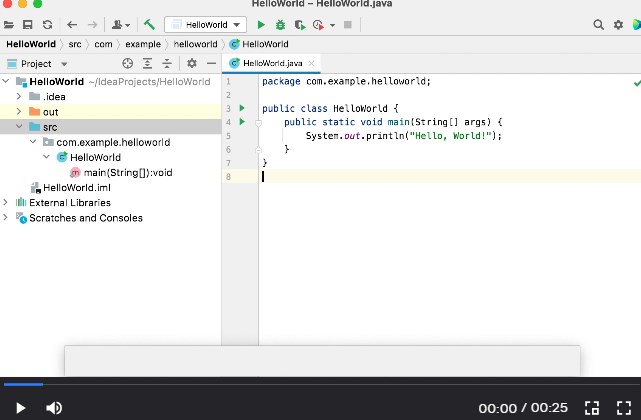This screenshot has width=641, height=420.
Task: Select HelloWorld.iml file
Action: click(x=70, y=188)
